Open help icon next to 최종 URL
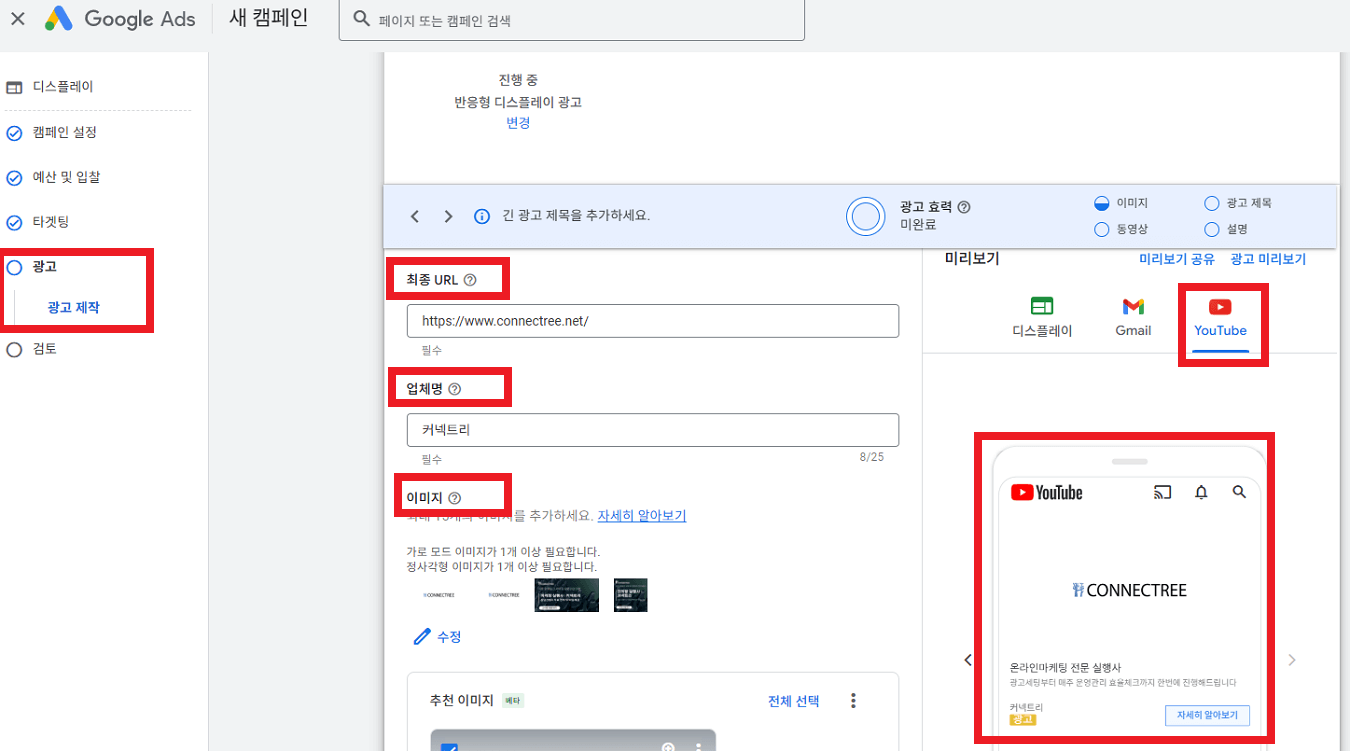The image size is (1350, 751). 470,280
